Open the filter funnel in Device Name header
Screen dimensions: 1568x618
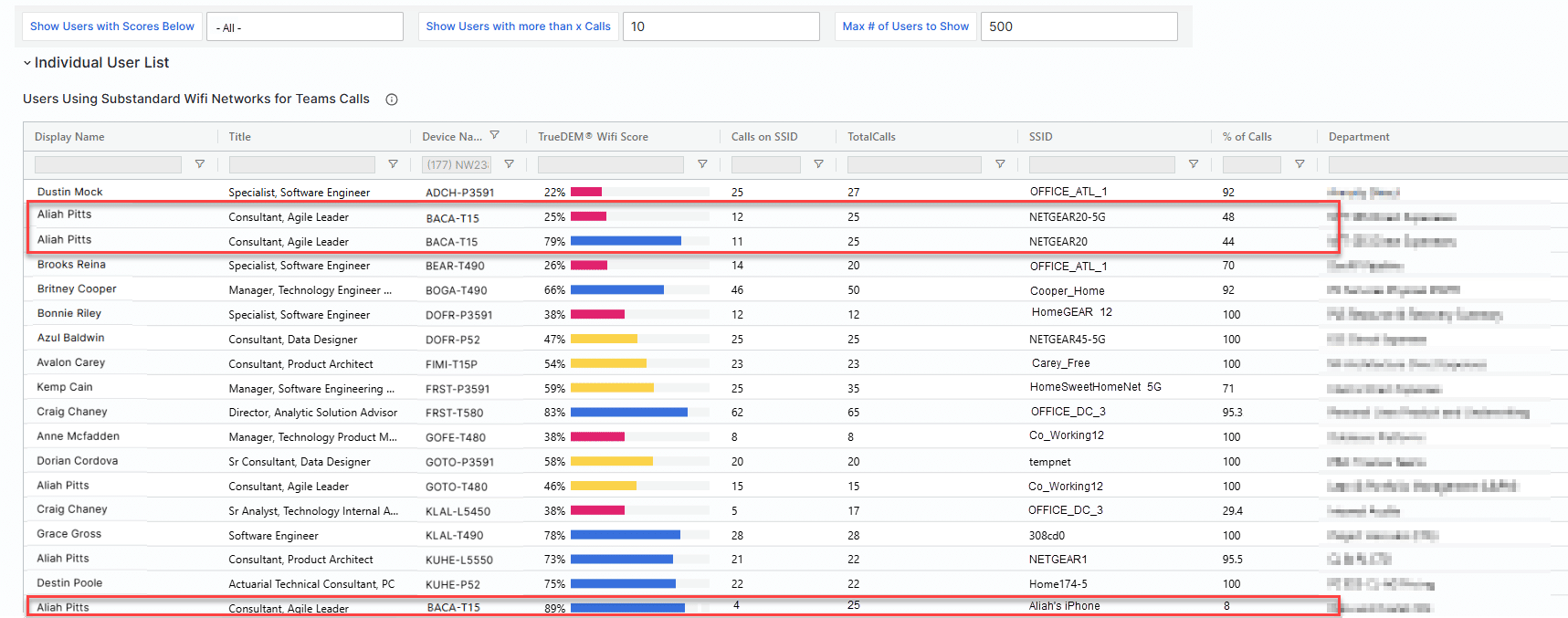(495, 135)
